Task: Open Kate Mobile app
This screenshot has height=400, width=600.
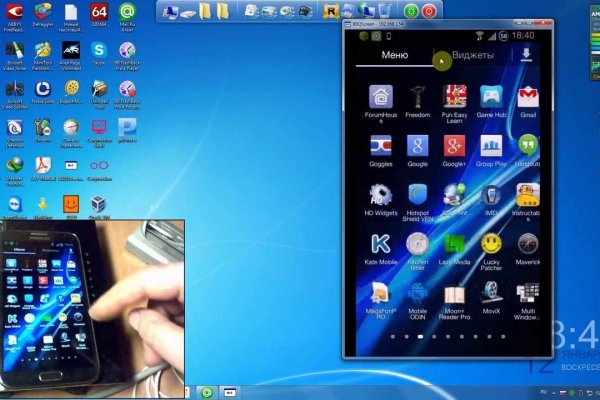Action: coord(381,244)
